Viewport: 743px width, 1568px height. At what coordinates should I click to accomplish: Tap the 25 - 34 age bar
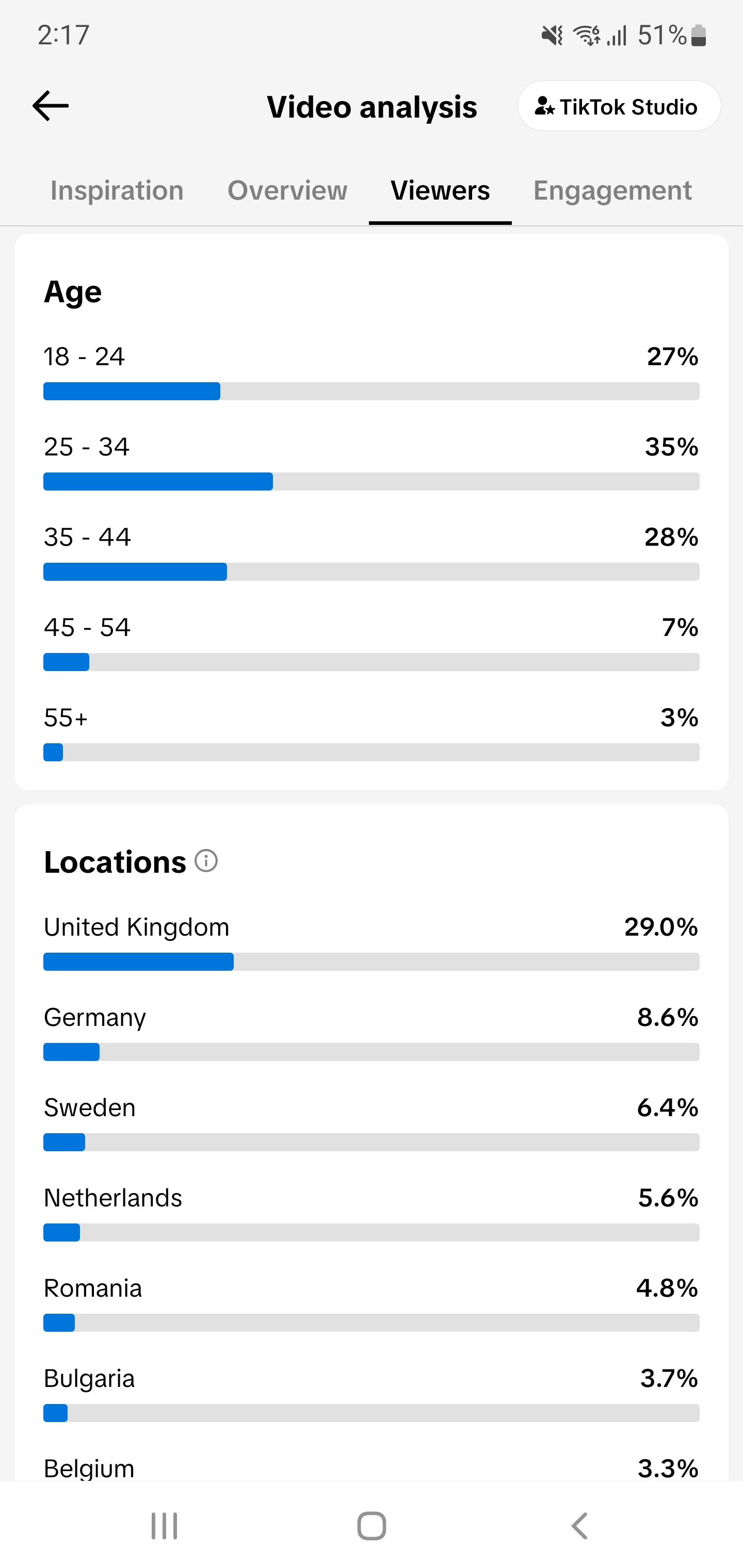(x=372, y=481)
